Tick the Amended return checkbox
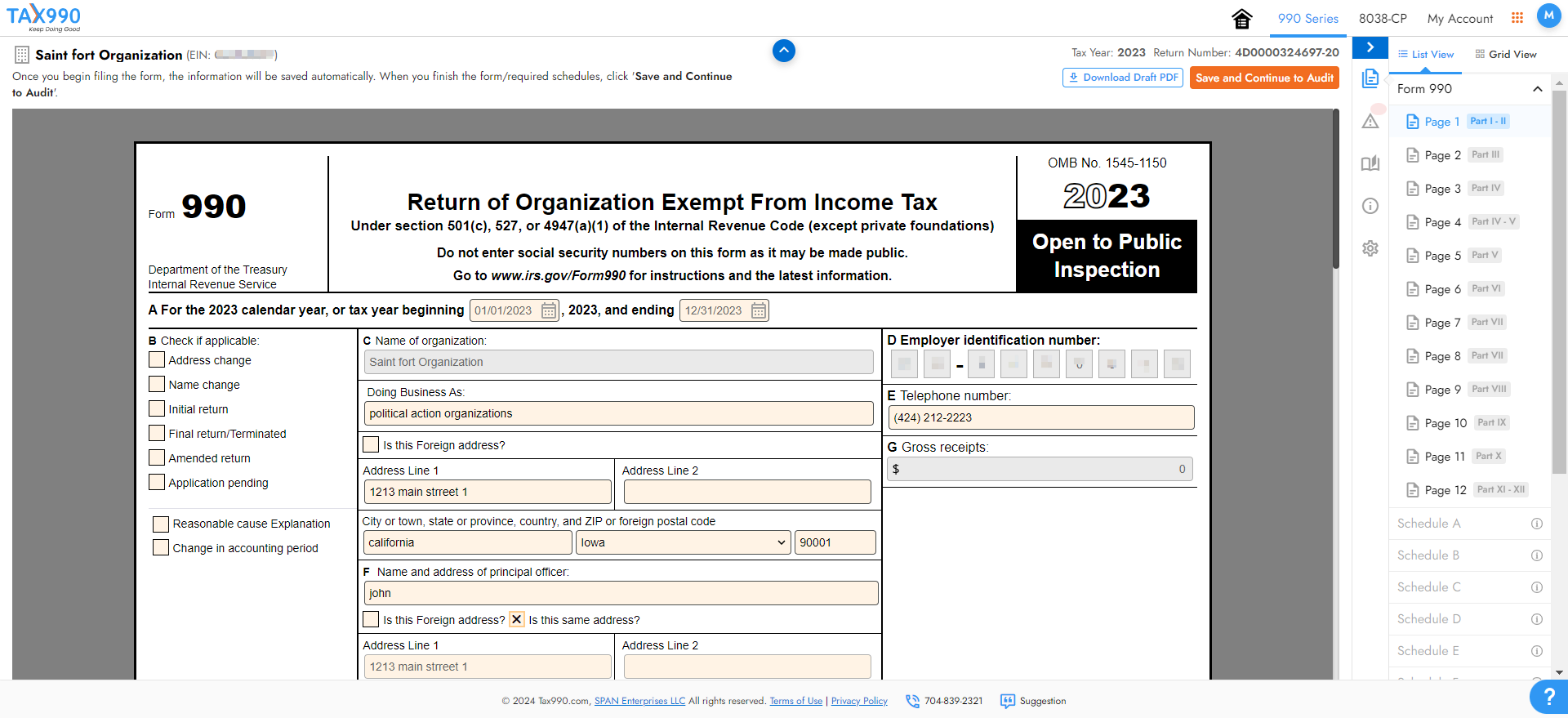The height and width of the screenshot is (718, 1568). click(x=157, y=457)
